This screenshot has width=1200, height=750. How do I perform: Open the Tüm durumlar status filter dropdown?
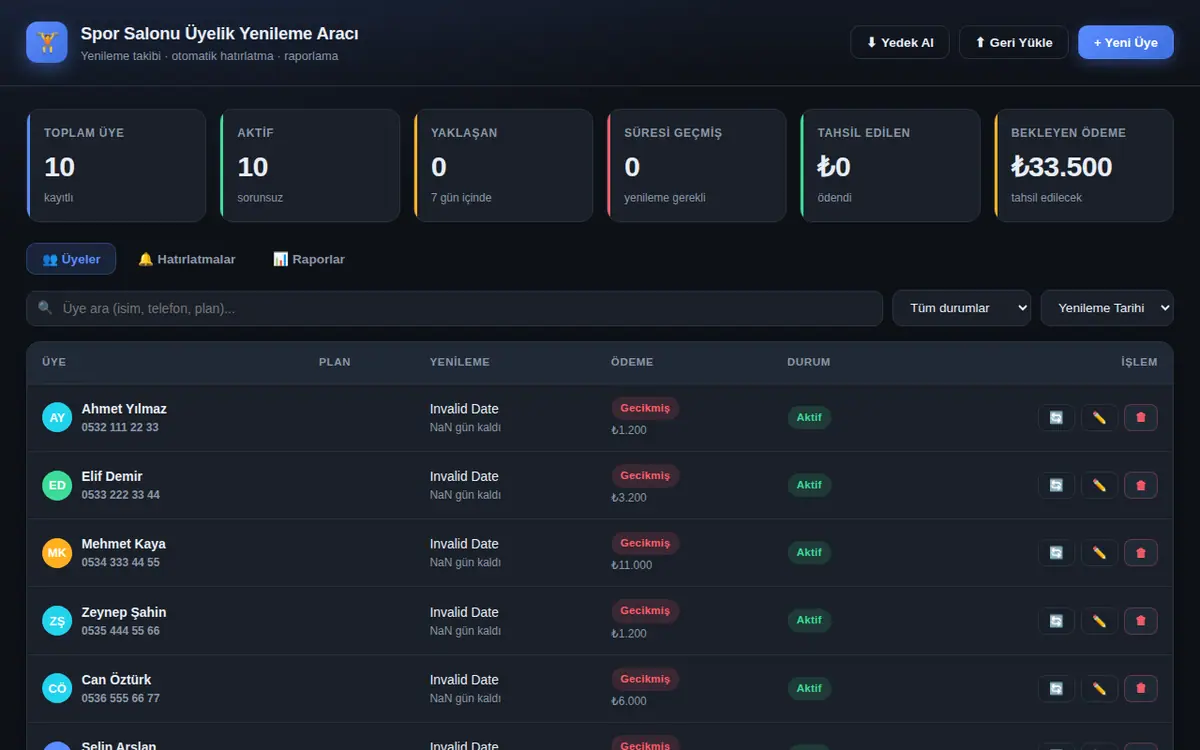(961, 308)
